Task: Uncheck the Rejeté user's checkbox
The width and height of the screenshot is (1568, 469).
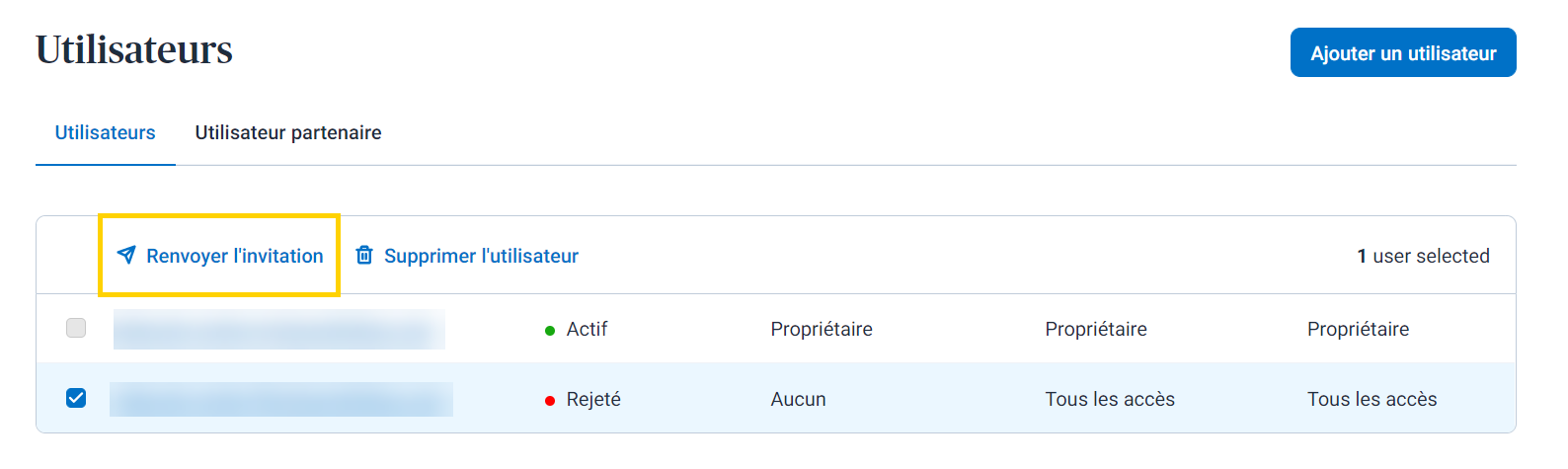Action: tap(76, 398)
